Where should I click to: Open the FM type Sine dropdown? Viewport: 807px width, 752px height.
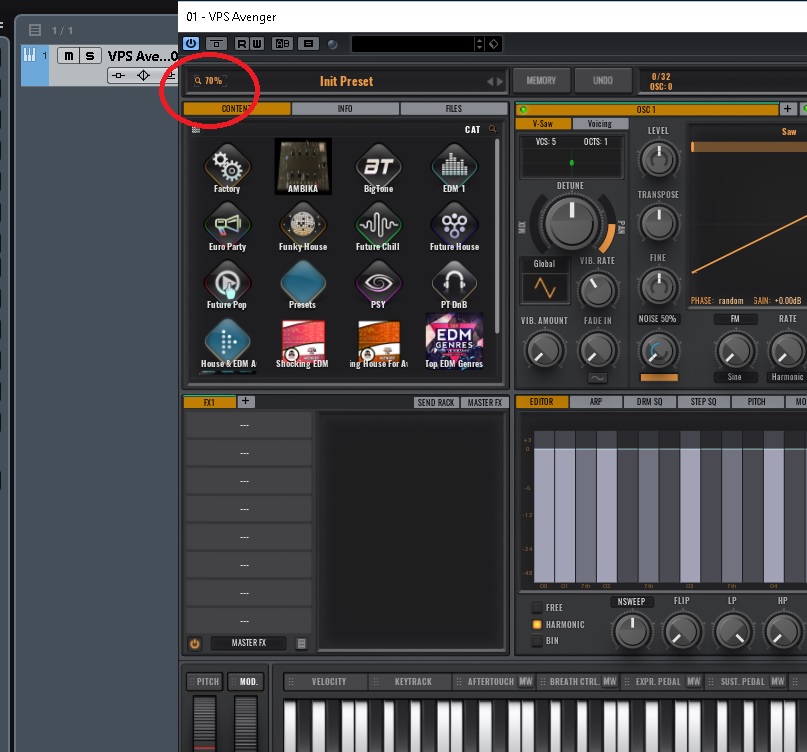tap(735, 377)
